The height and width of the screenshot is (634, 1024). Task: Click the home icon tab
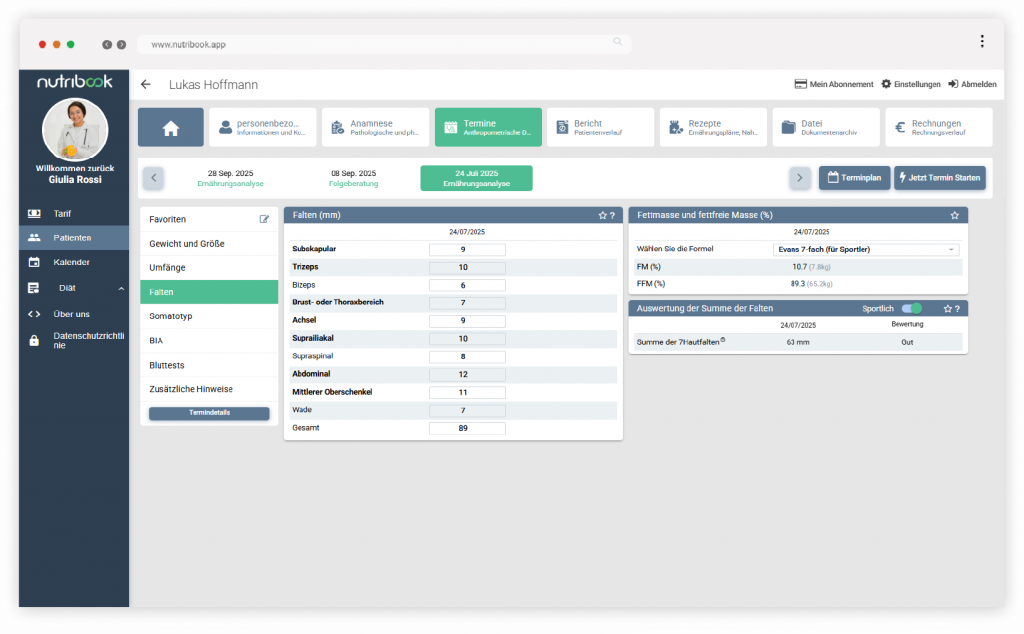point(170,128)
